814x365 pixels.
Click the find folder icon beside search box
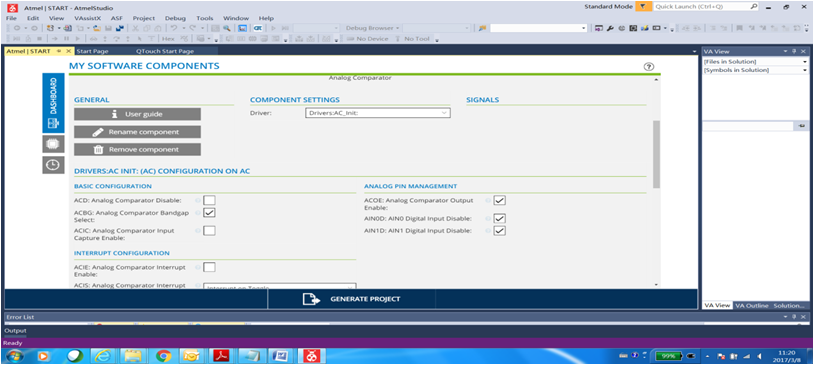click(482, 28)
